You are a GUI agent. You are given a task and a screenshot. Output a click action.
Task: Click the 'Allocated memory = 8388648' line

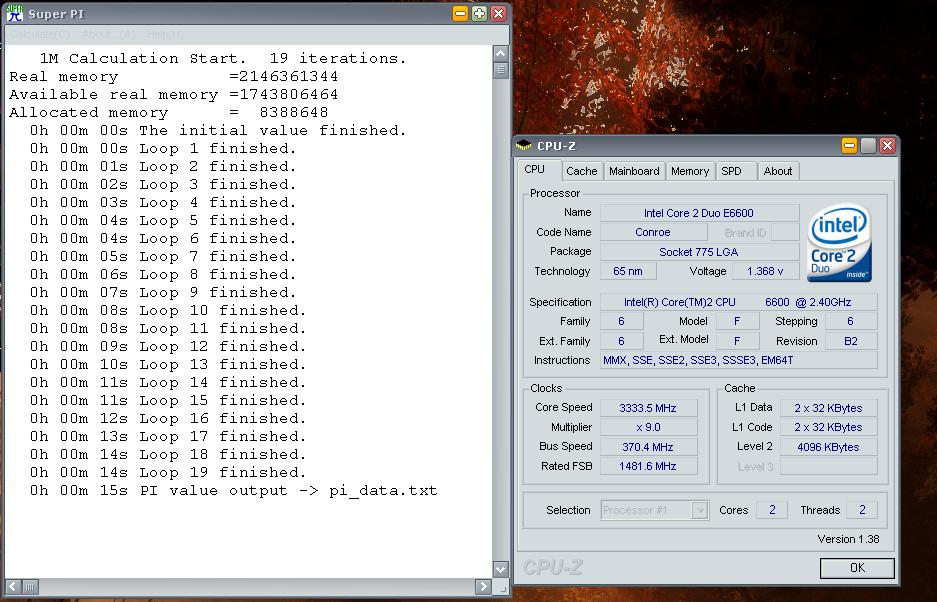(x=169, y=112)
